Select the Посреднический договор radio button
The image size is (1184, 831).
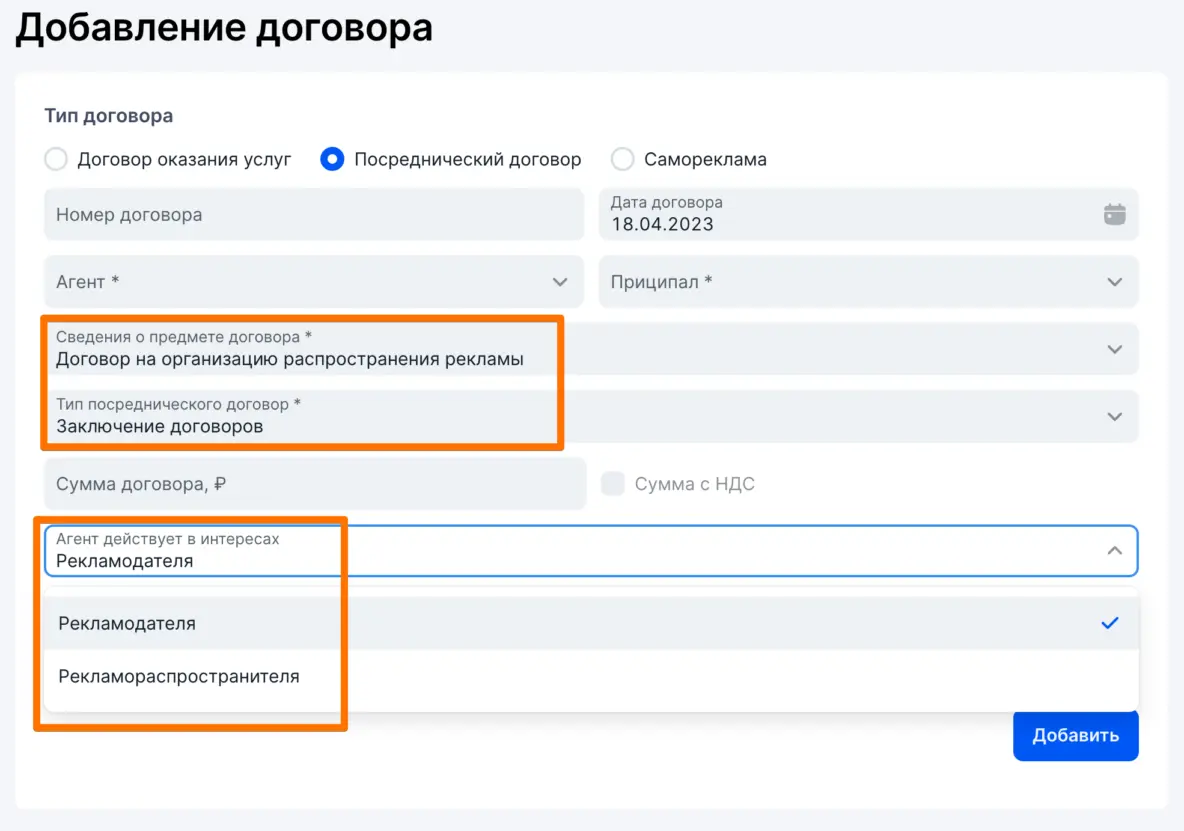(x=332, y=159)
